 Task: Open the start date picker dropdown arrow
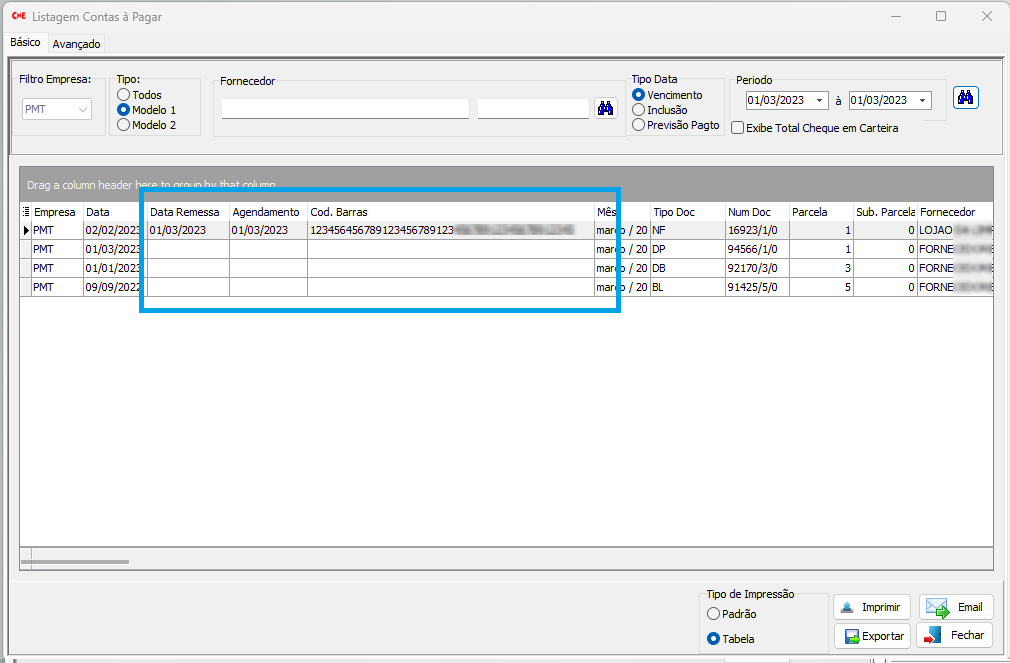820,100
